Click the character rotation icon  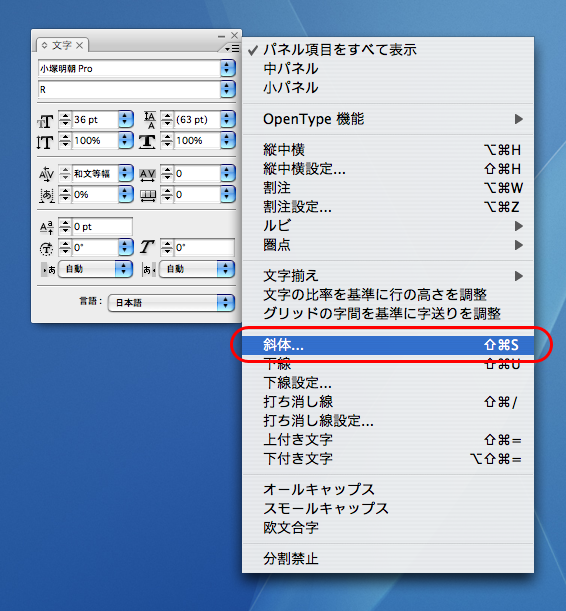46,248
